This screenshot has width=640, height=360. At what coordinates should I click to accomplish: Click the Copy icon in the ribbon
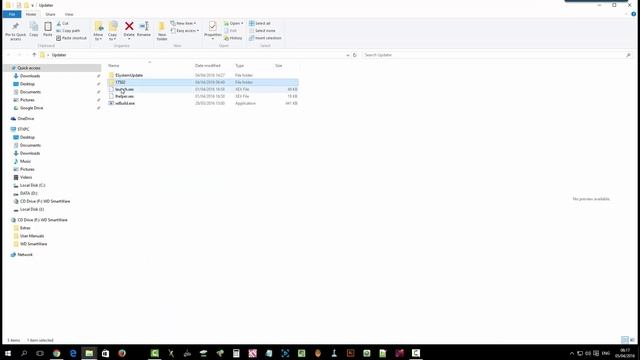(34, 27)
